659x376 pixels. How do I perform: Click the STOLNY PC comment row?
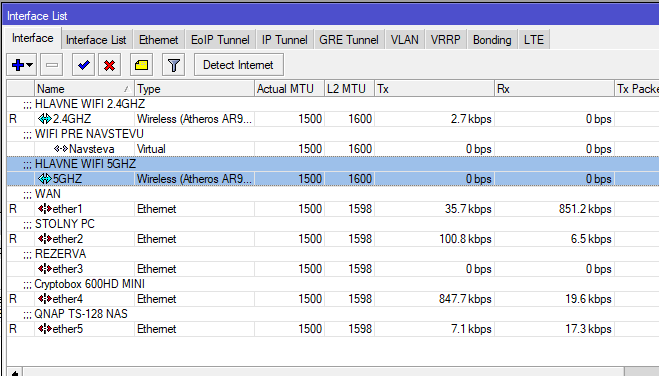(333, 224)
